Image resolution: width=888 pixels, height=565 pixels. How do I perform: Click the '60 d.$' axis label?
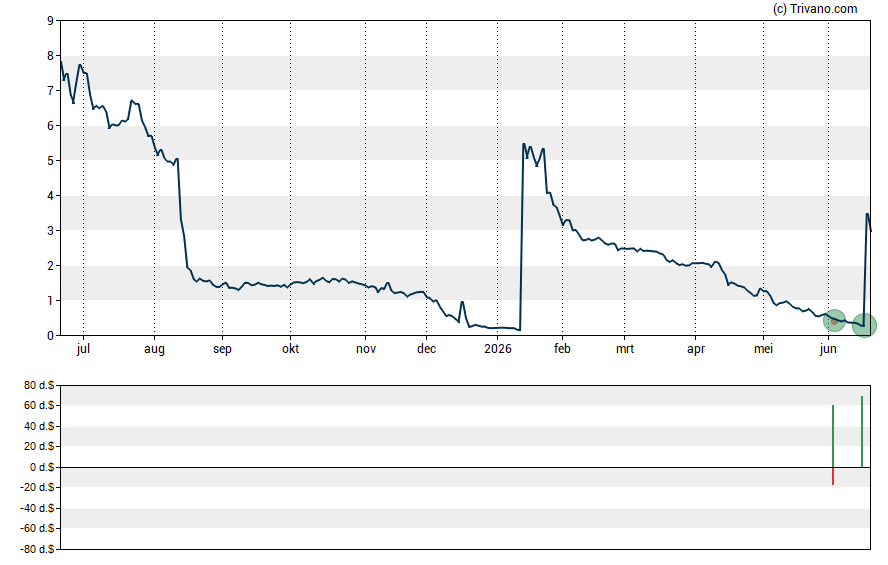pos(39,405)
